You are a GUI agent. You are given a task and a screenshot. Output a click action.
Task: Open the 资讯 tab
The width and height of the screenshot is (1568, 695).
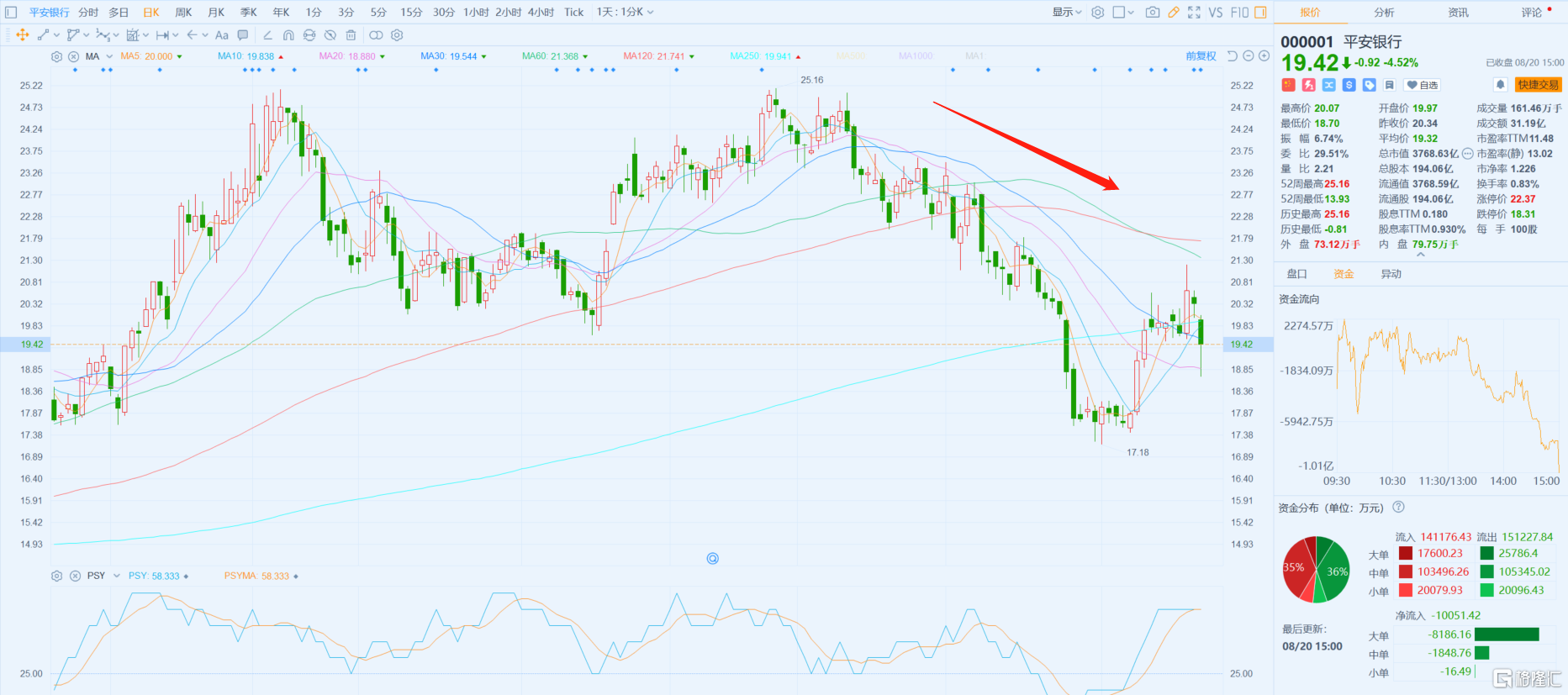point(1458,12)
